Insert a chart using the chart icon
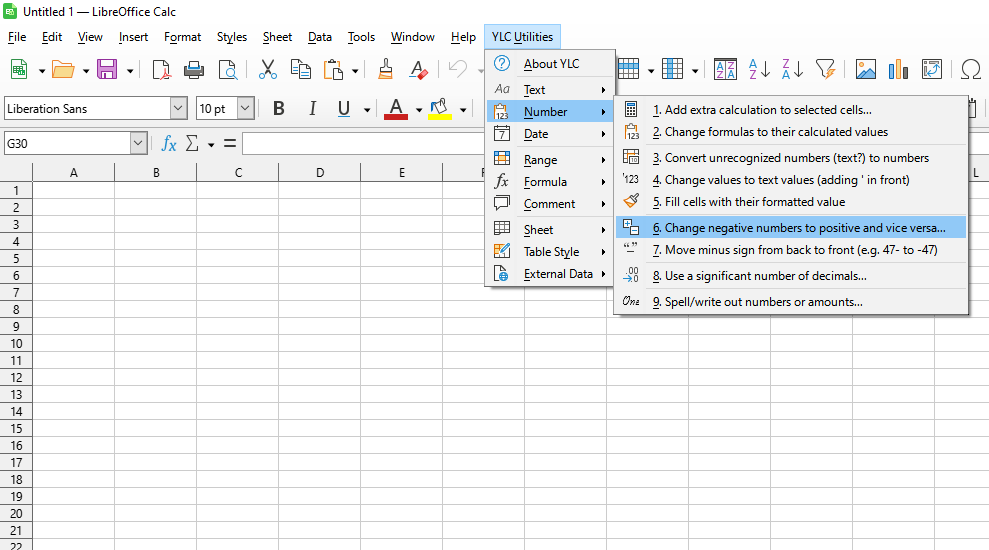 click(x=899, y=69)
